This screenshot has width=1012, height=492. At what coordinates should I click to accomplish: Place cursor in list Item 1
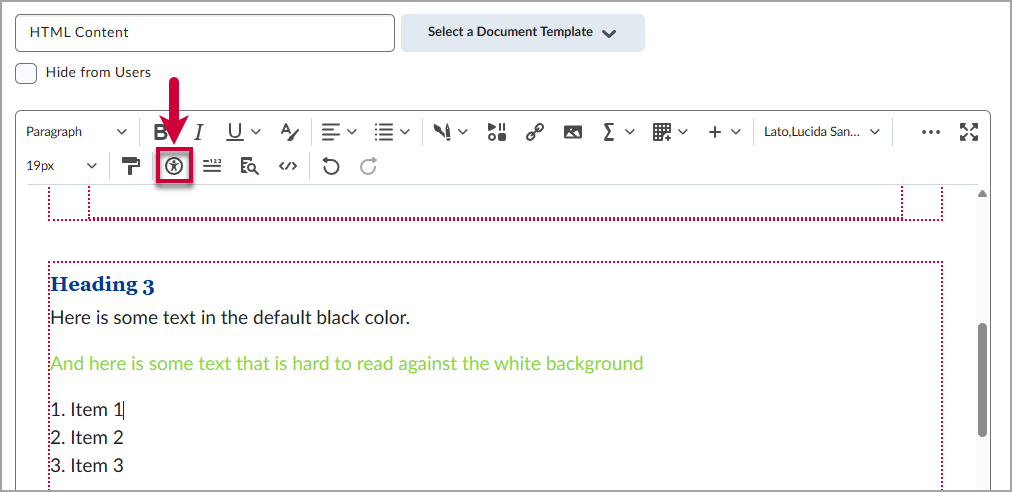point(87,409)
